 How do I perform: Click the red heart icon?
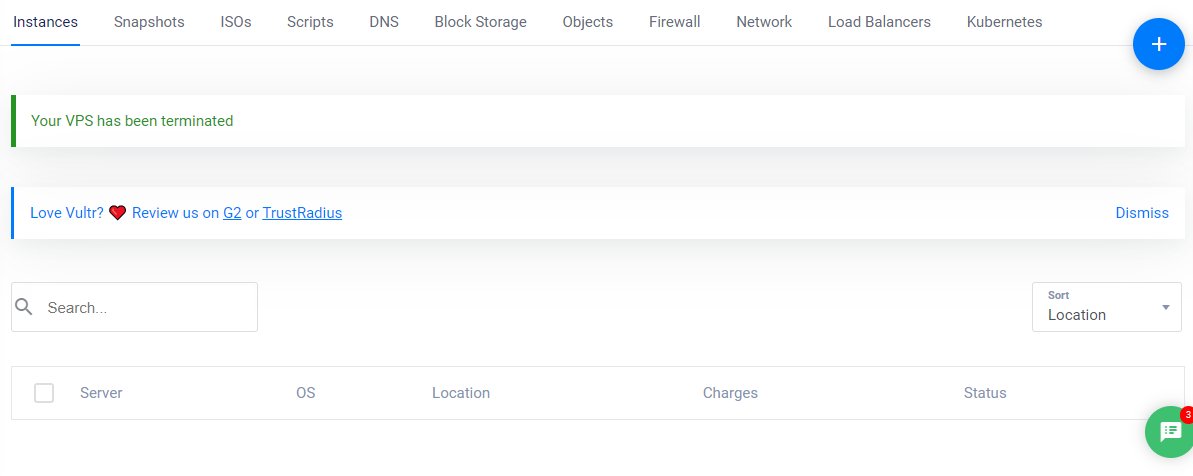tap(118, 213)
